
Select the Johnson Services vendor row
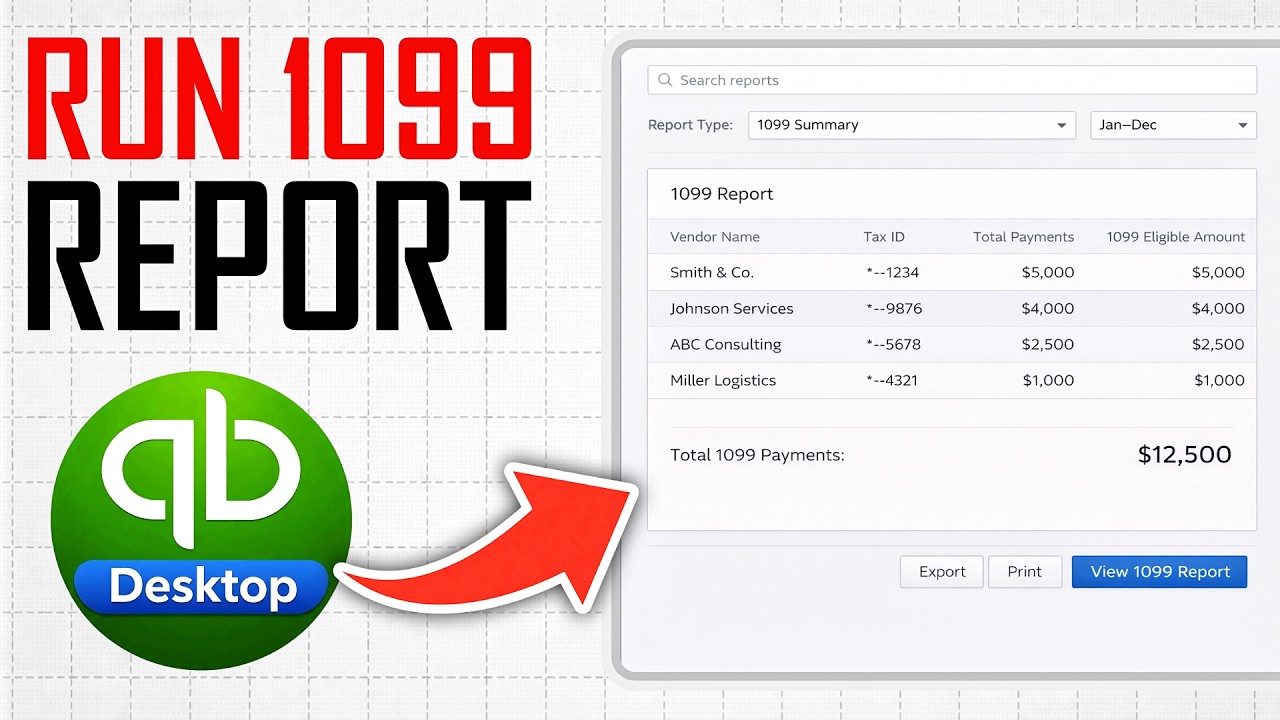952,308
